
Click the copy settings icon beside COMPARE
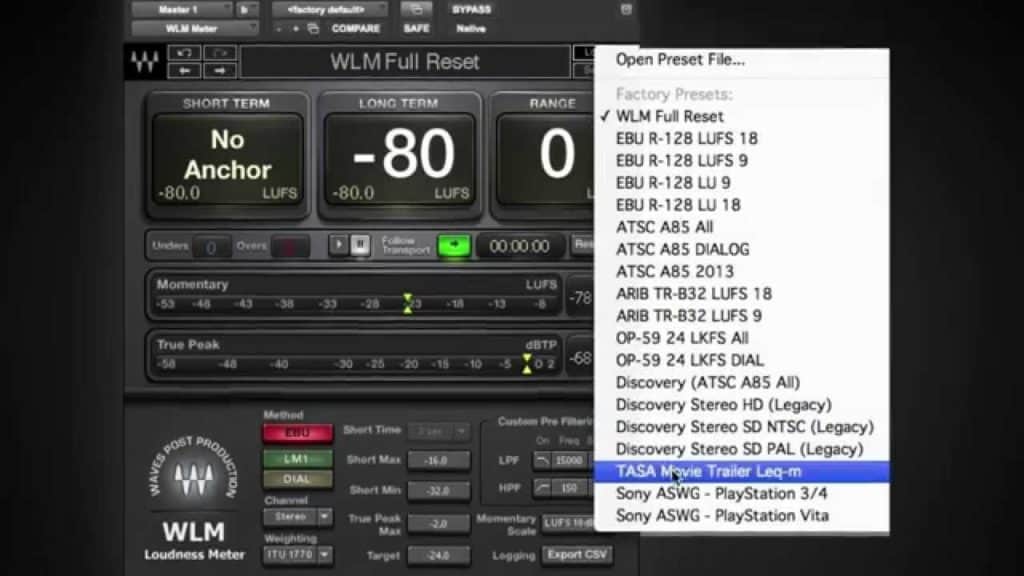313,29
